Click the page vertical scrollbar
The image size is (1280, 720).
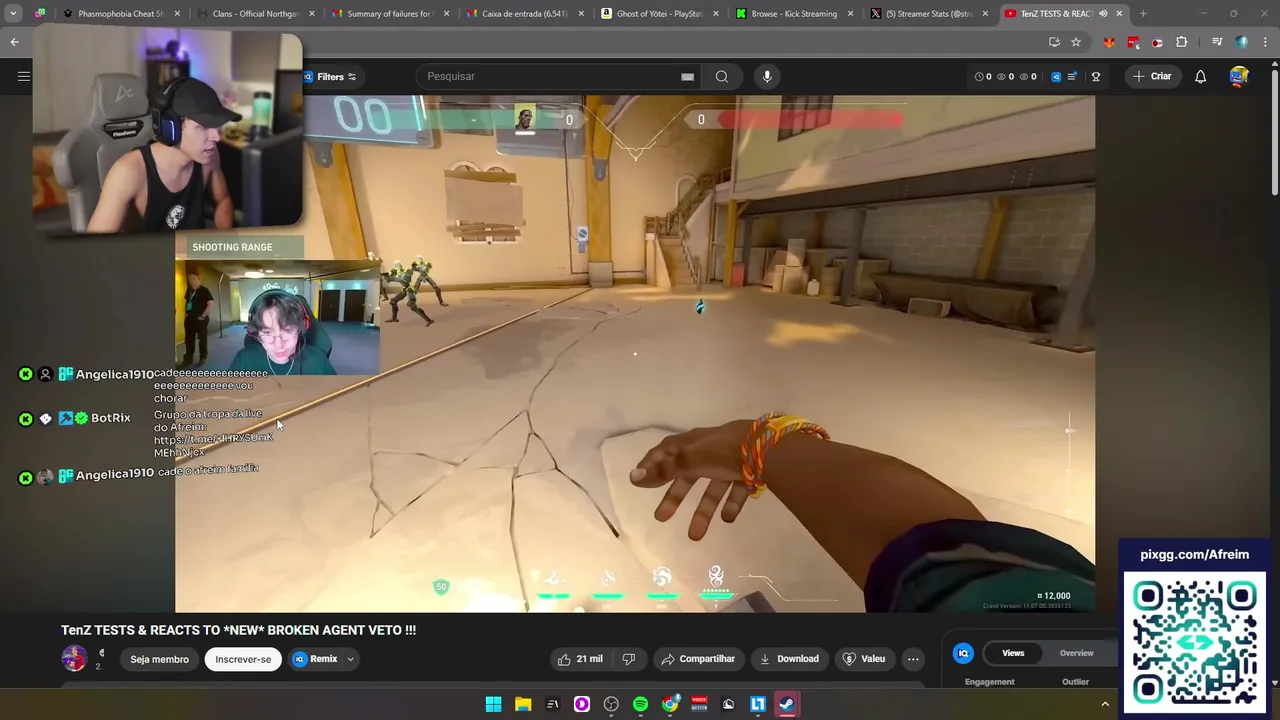point(1274,128)
